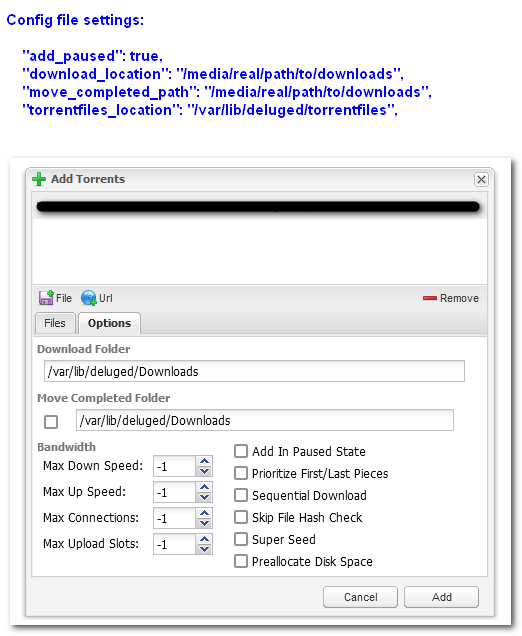Toggle the Sequential Download option

click(241, 495)
